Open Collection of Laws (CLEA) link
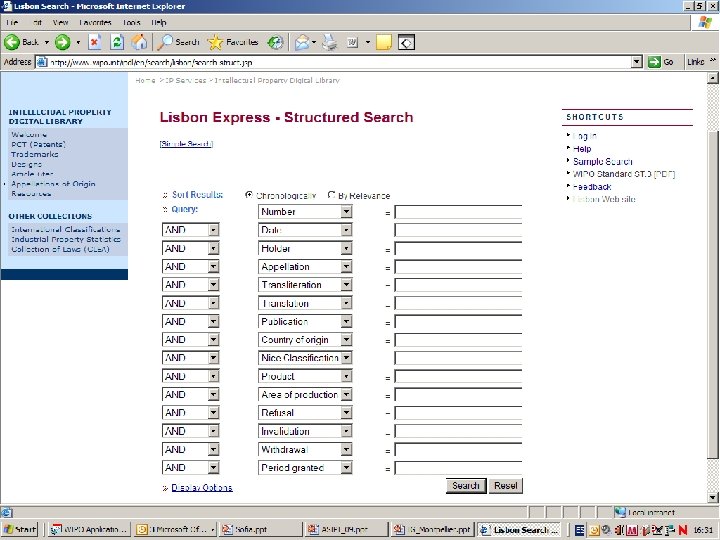This screenshot has width=720, height=540. 61,249
